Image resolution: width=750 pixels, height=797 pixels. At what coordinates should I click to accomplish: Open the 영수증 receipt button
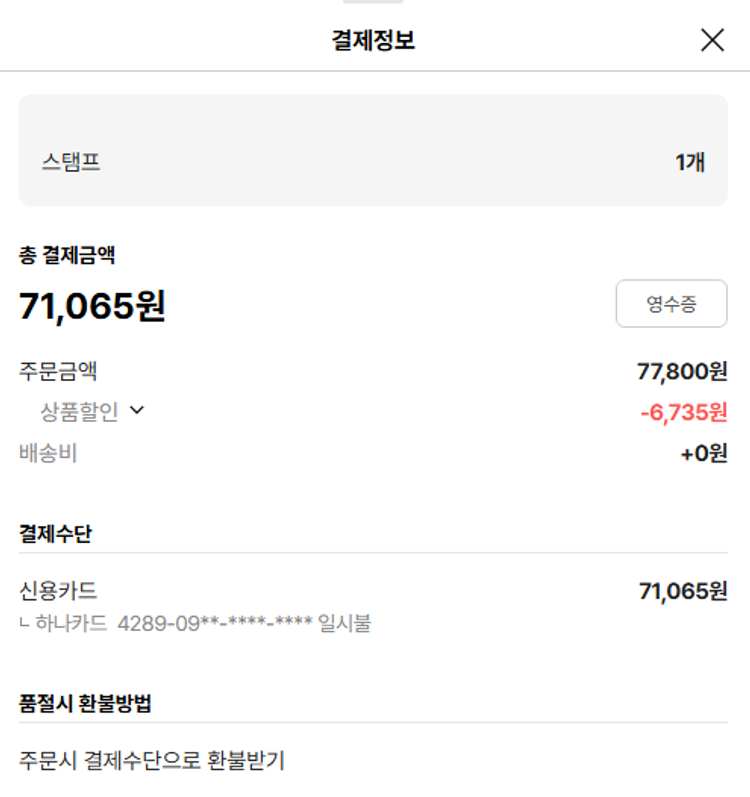(x=671, y=304)
